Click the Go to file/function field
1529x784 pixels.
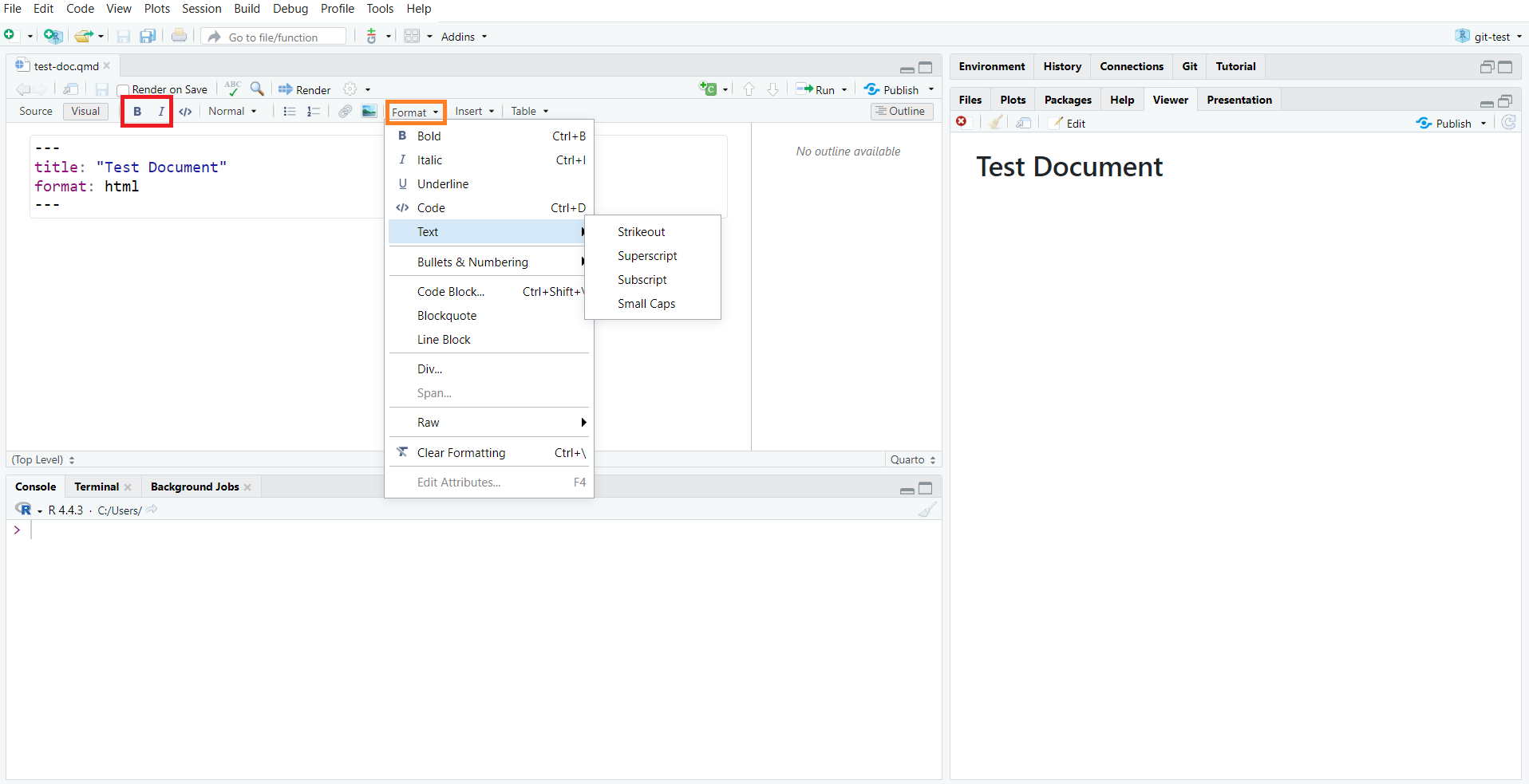[x=274, y=37]
